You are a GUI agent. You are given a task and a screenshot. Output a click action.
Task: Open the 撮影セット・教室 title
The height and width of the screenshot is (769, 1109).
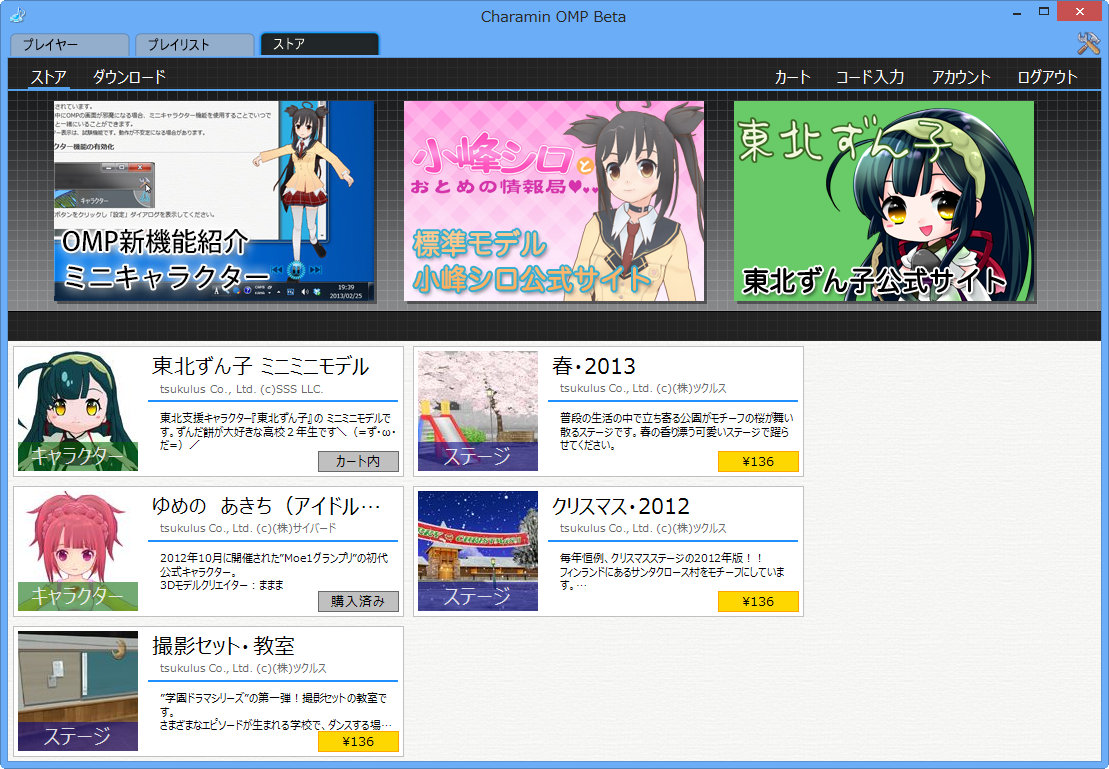223,646
